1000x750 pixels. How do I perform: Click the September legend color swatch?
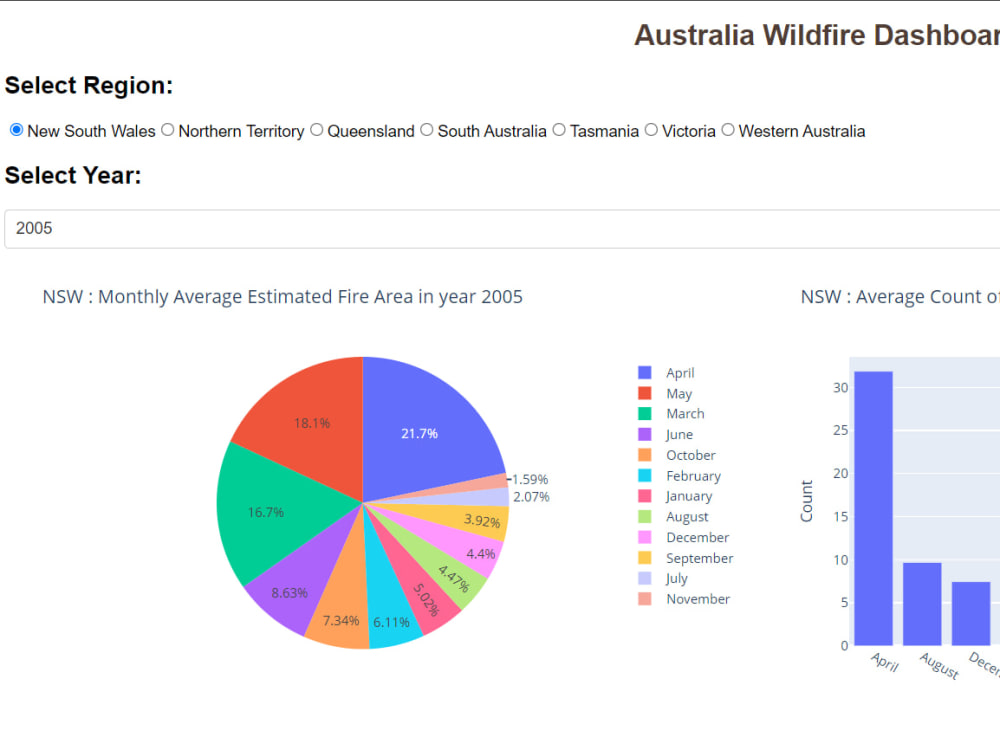coord(645,557)
